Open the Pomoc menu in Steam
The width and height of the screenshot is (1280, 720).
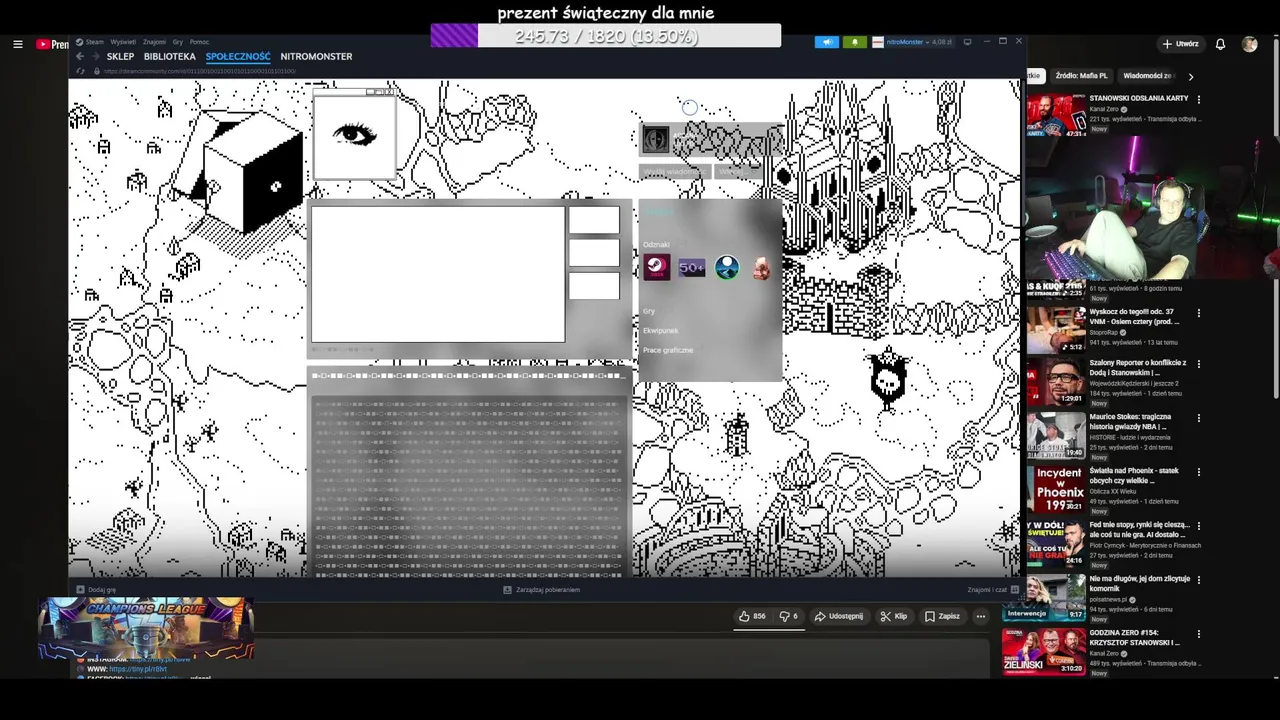[199, 42]
